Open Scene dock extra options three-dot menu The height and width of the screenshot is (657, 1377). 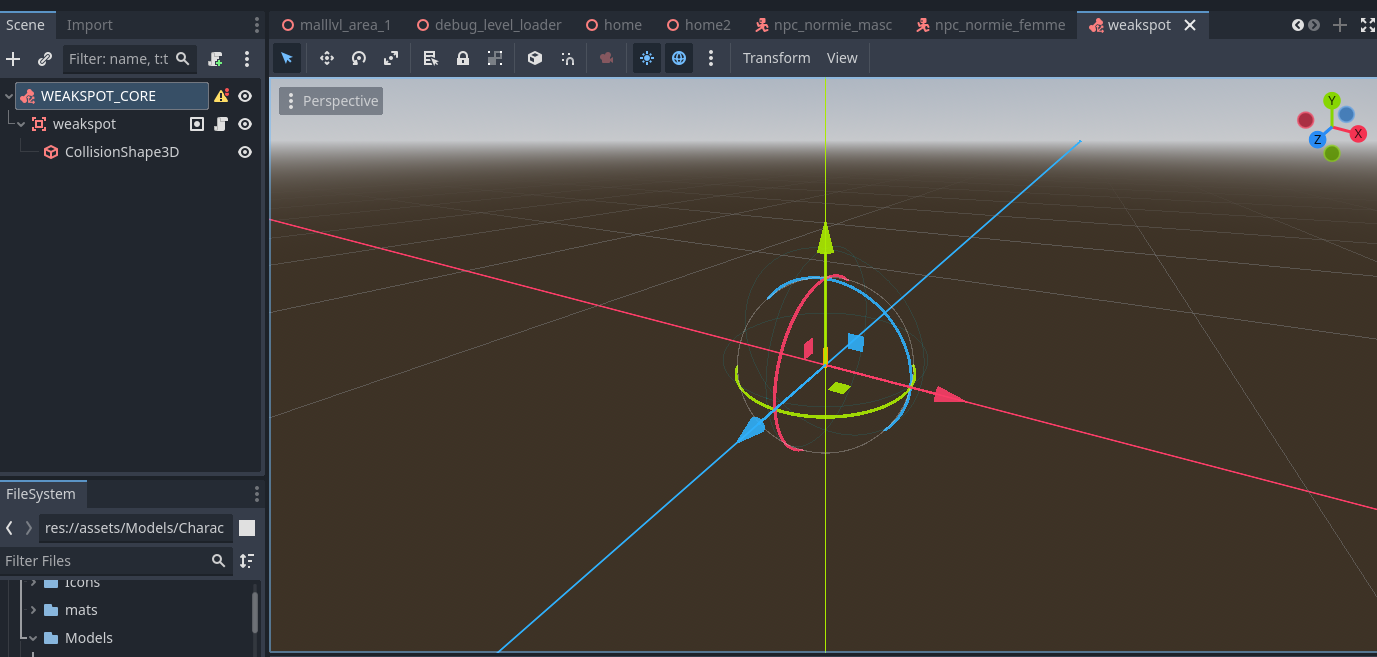tap(247, 59)
